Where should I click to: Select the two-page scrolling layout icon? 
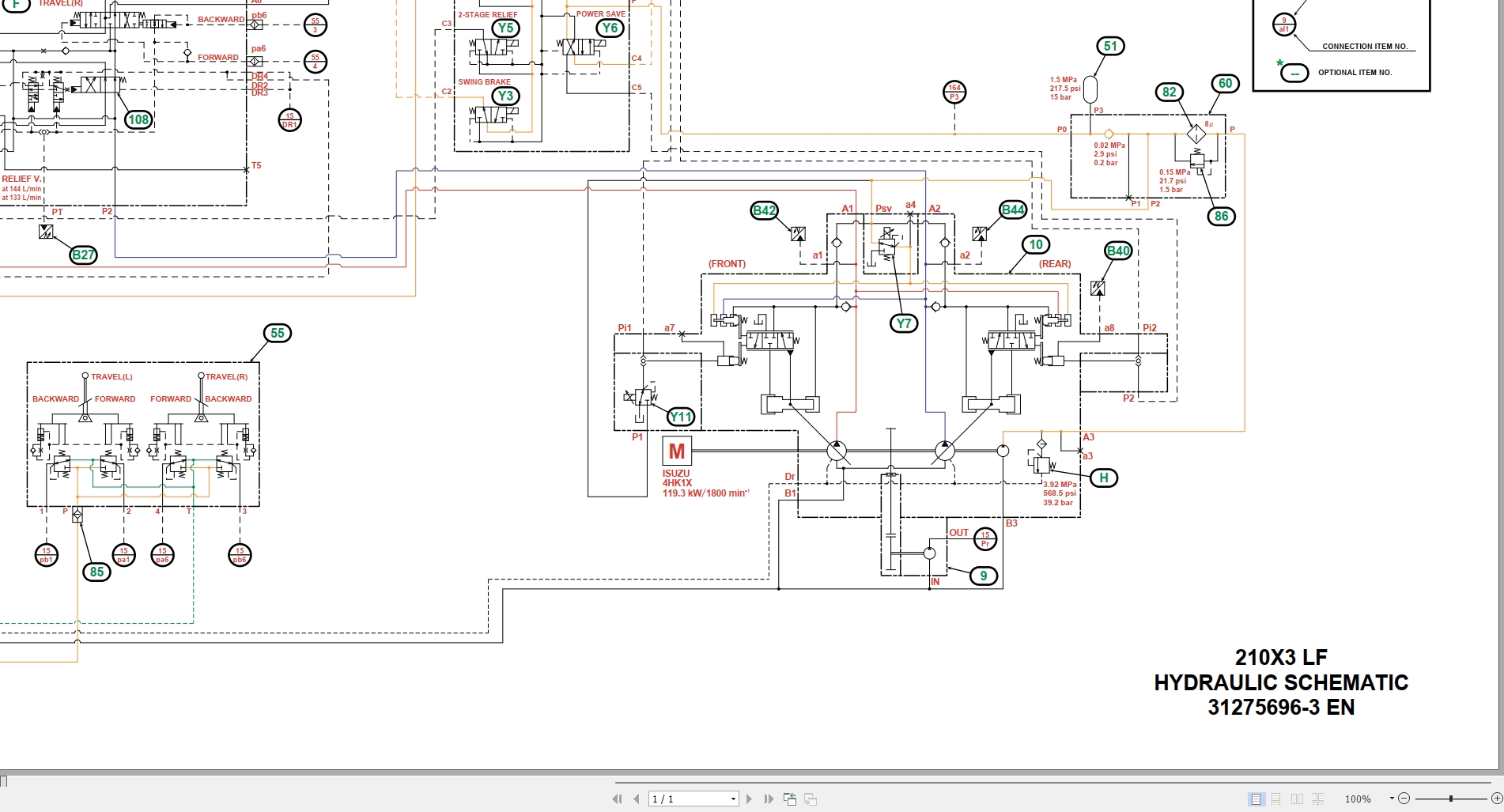coord(1318,799)
